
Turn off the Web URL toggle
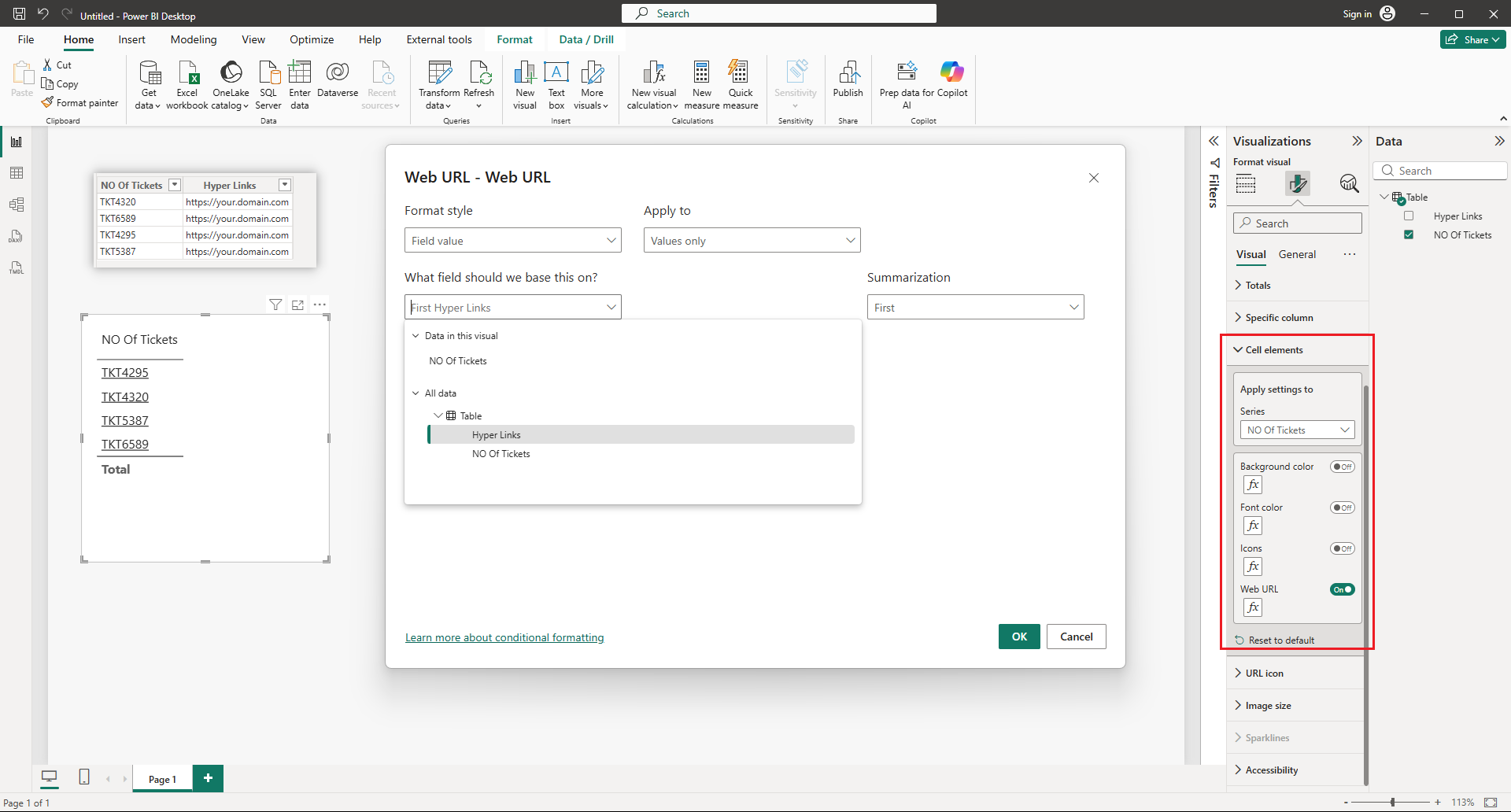click(1343, 589)
